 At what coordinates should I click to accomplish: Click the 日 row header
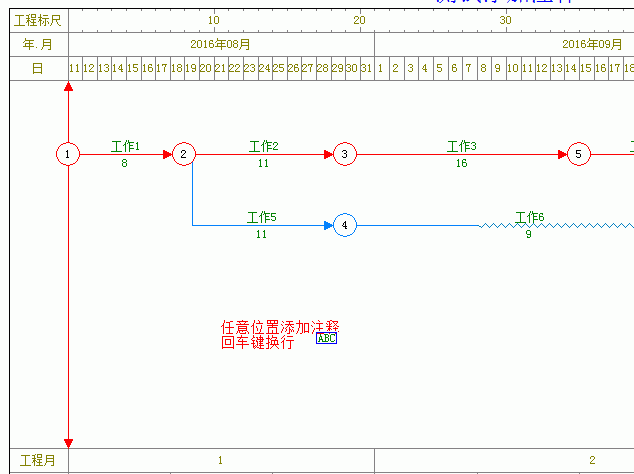tap(39, 68)
